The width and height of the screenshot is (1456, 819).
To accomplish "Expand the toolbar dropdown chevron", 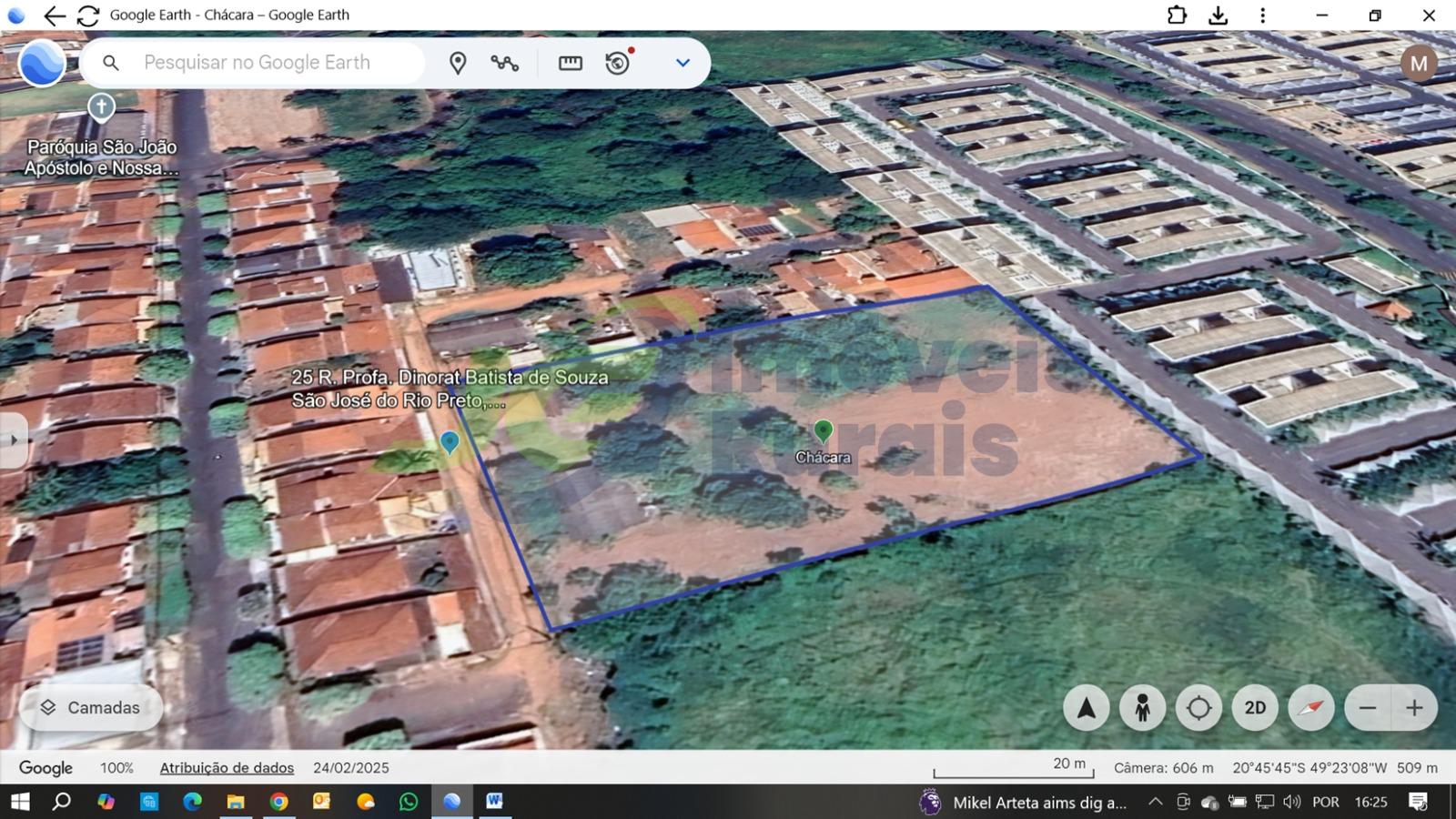I will point(682,63).
